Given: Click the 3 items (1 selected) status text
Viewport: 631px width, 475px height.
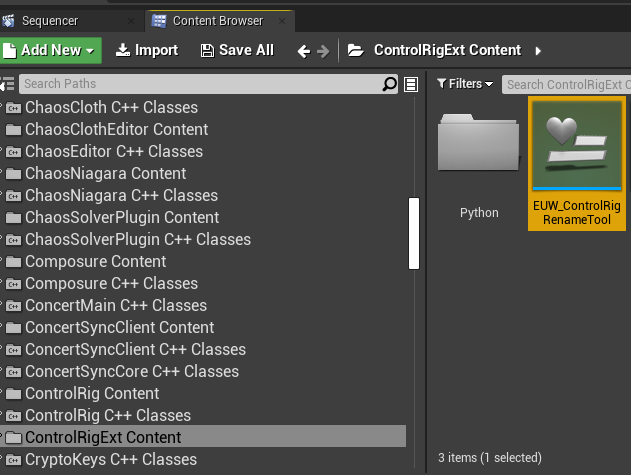Looking at the screenshot, I should point(489,458).
